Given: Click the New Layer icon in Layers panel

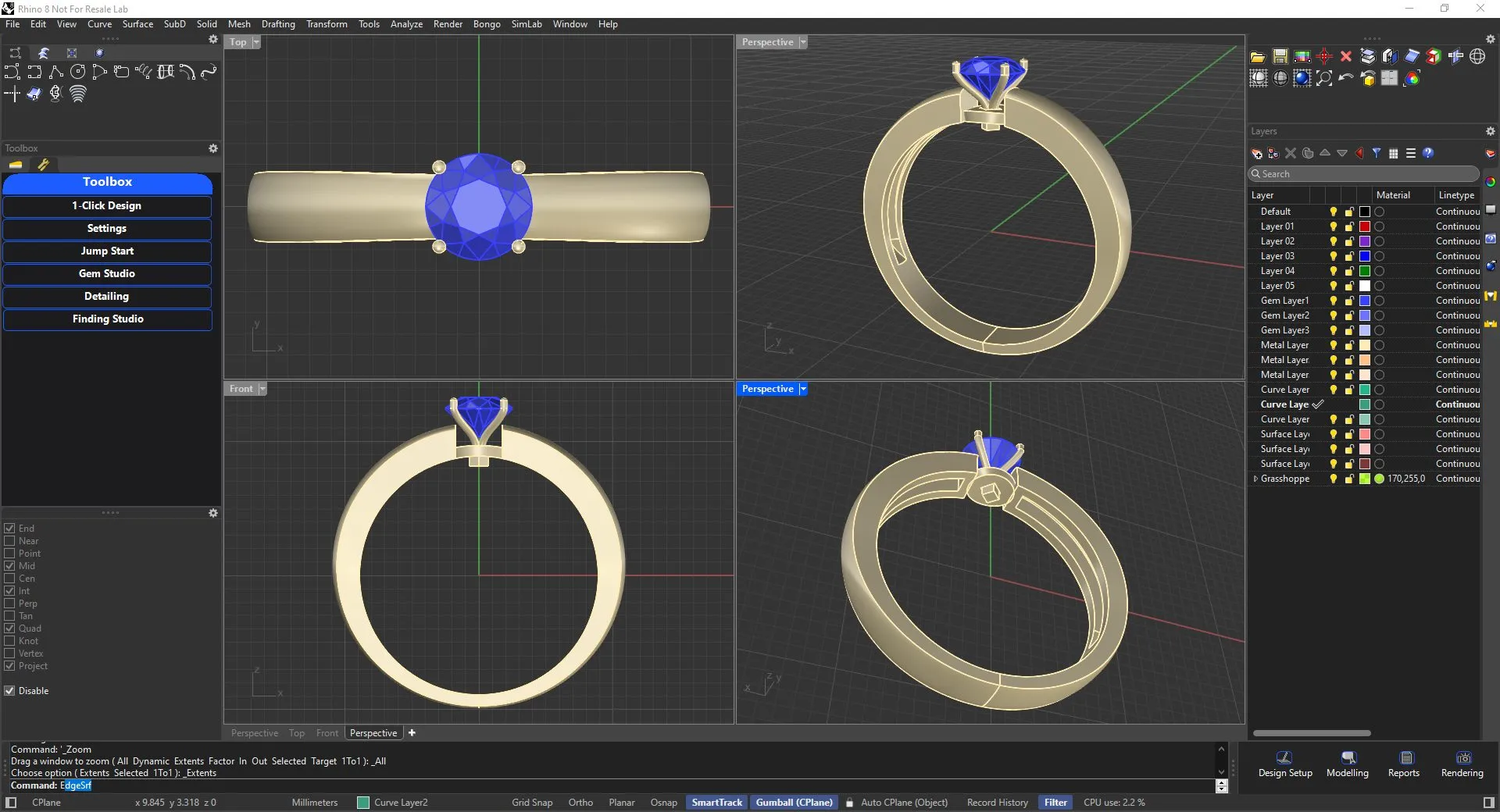Looking at the screenshot, I should click(x=1256, y=153).
